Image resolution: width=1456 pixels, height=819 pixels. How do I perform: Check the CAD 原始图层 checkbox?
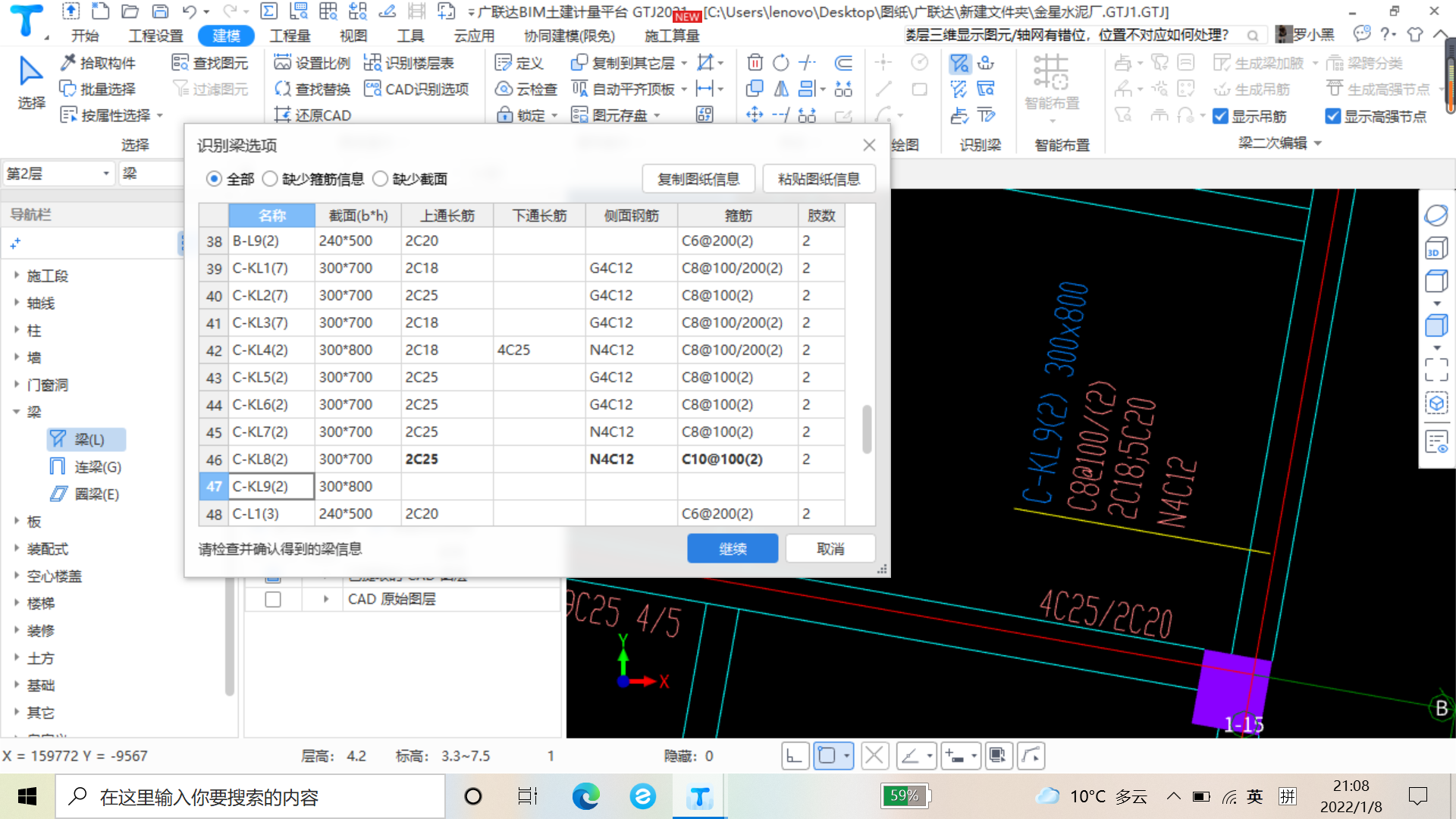273,599
